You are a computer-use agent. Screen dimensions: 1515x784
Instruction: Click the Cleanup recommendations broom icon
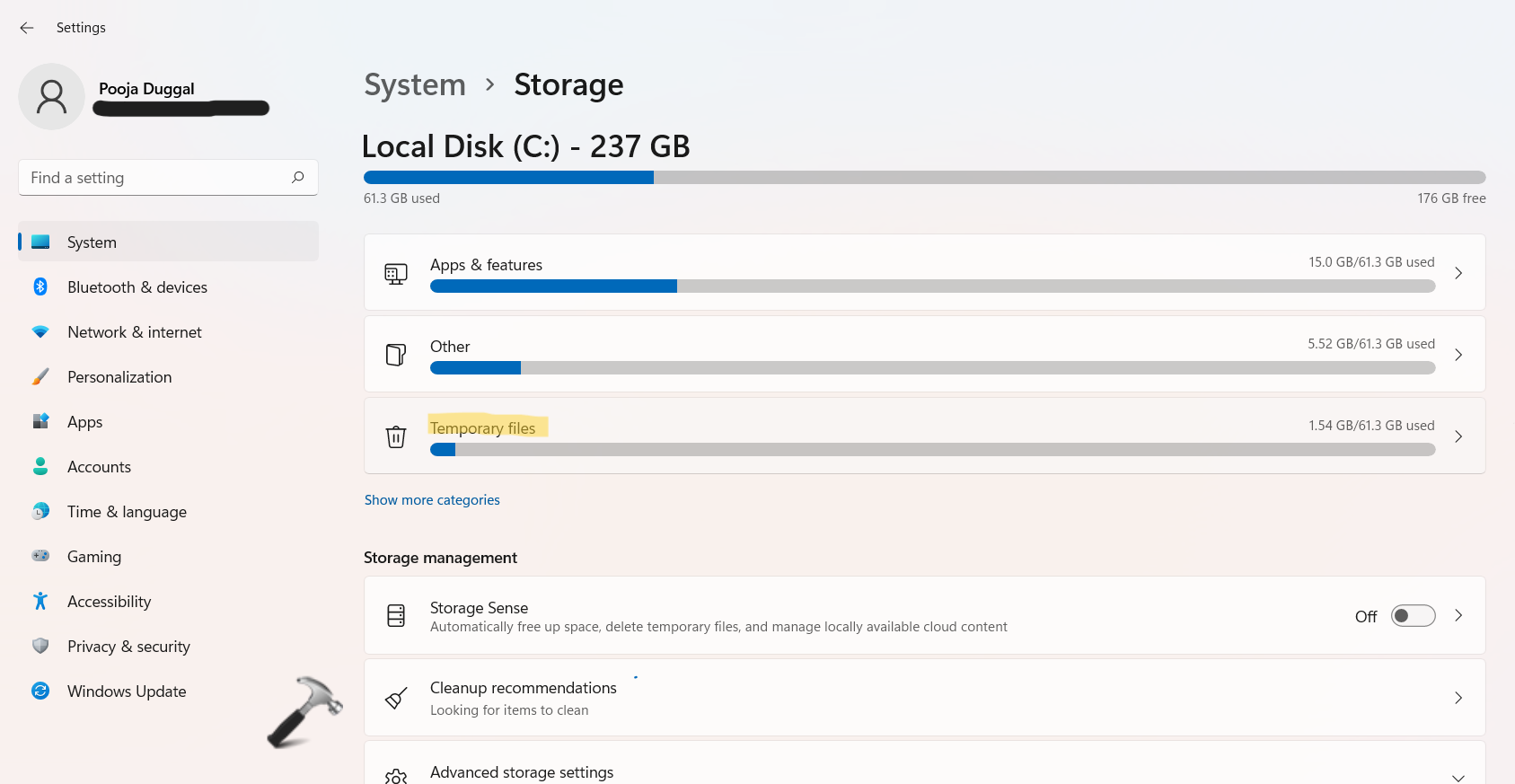(x=396, y=698)
